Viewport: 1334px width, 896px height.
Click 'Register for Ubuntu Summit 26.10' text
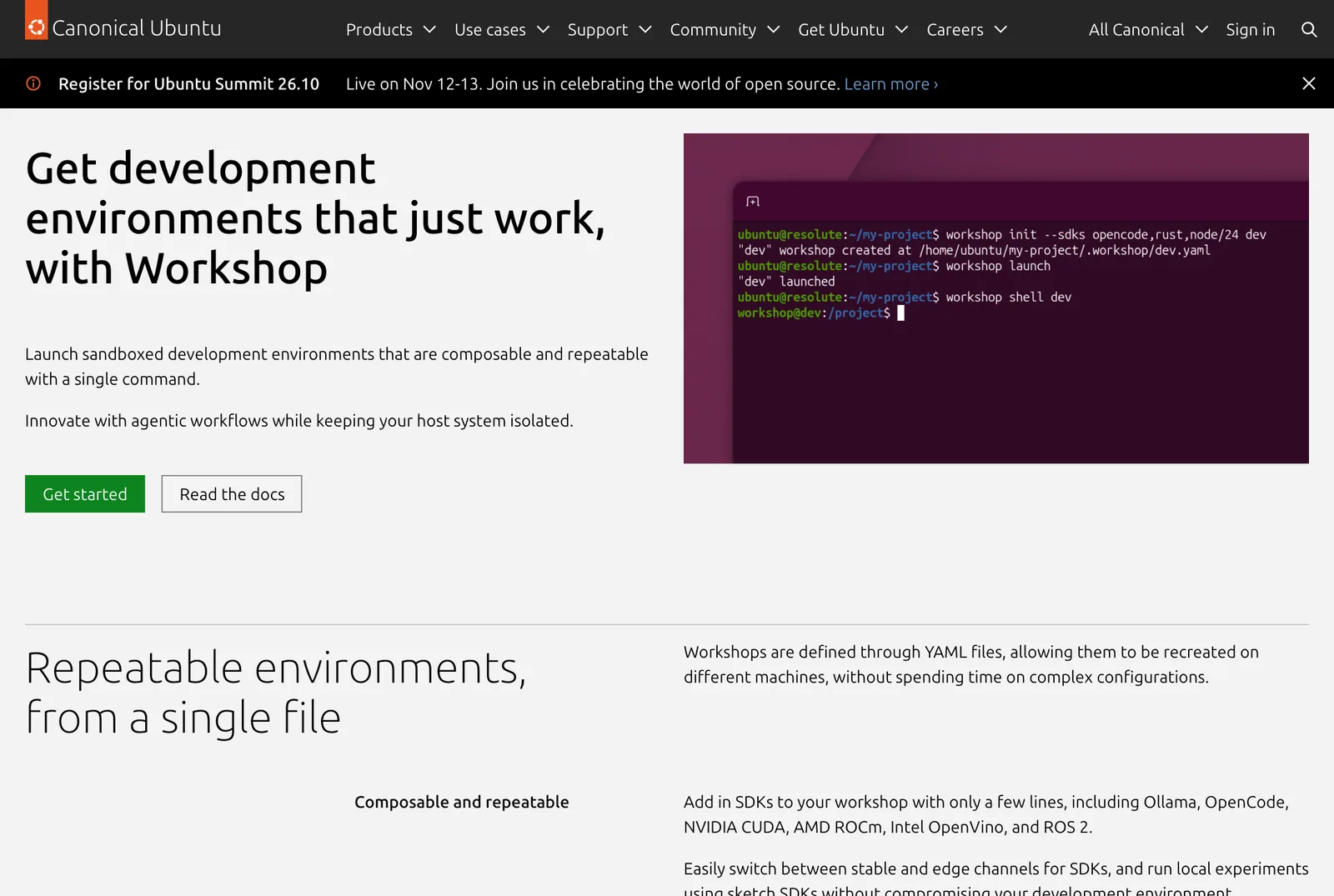[188, 83]
